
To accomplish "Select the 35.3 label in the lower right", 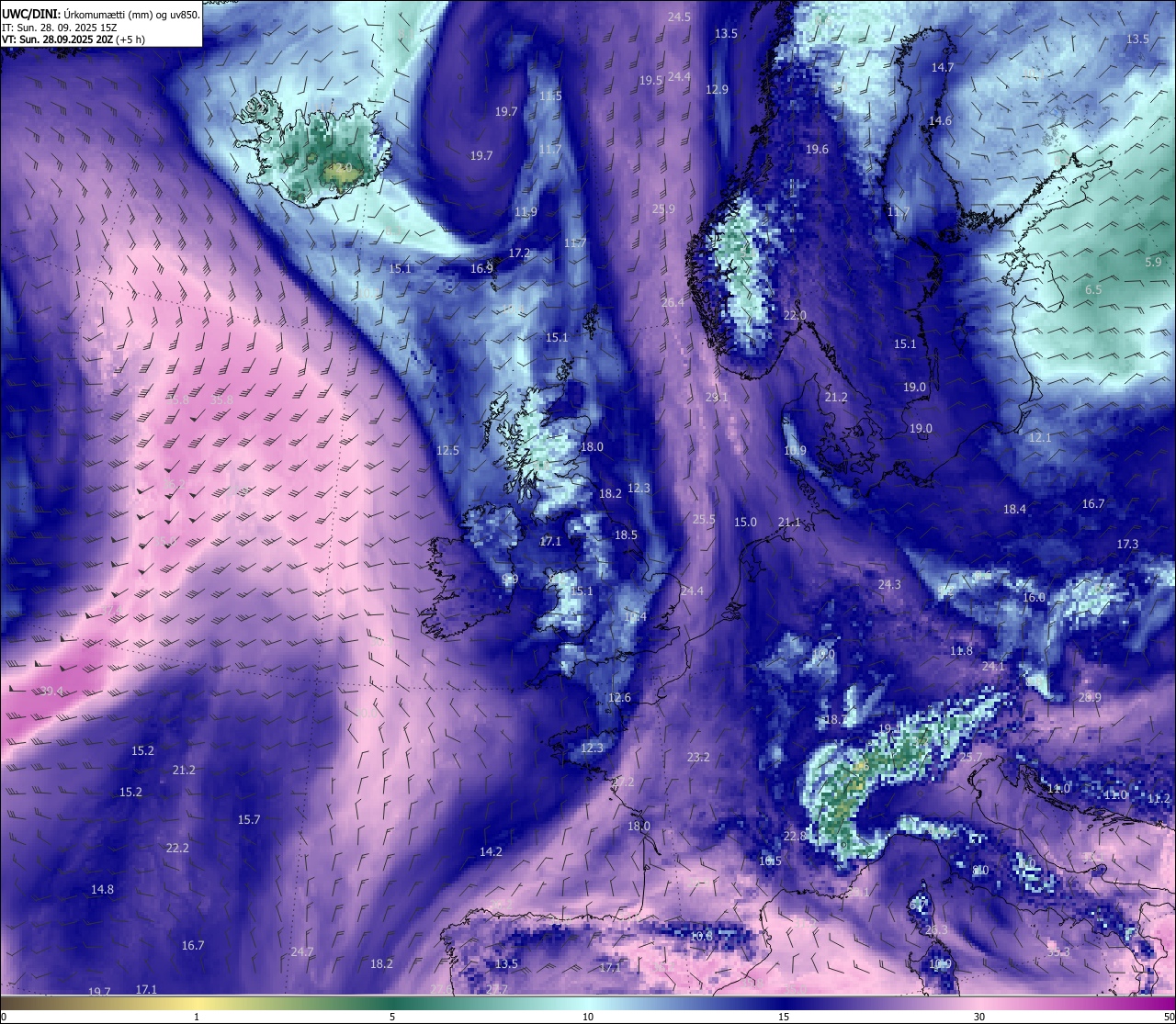I will (x=1058, y=952).
